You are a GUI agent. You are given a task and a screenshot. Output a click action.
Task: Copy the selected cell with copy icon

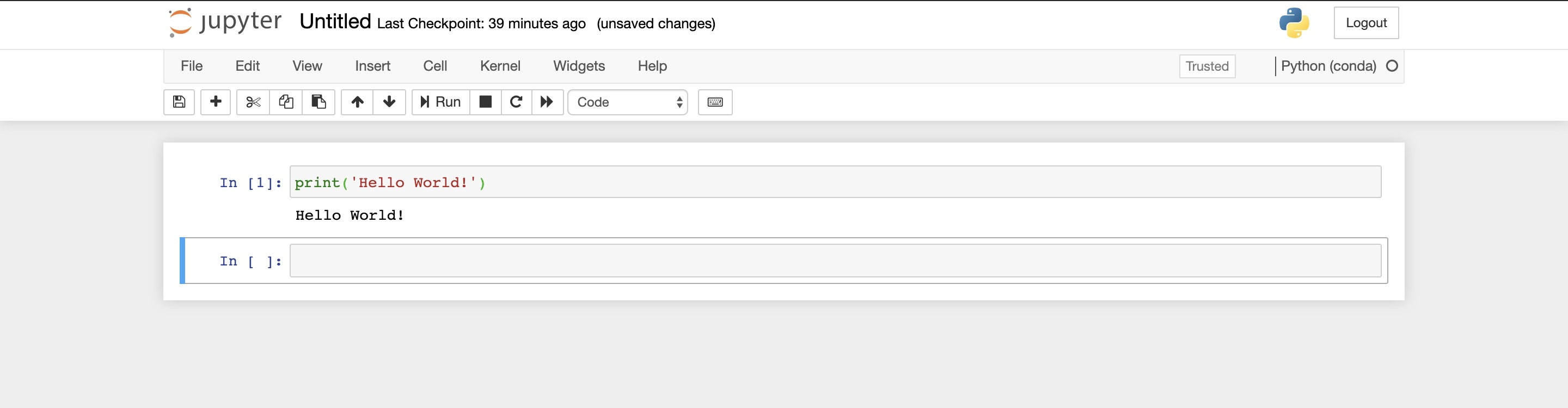coord(285,102)
